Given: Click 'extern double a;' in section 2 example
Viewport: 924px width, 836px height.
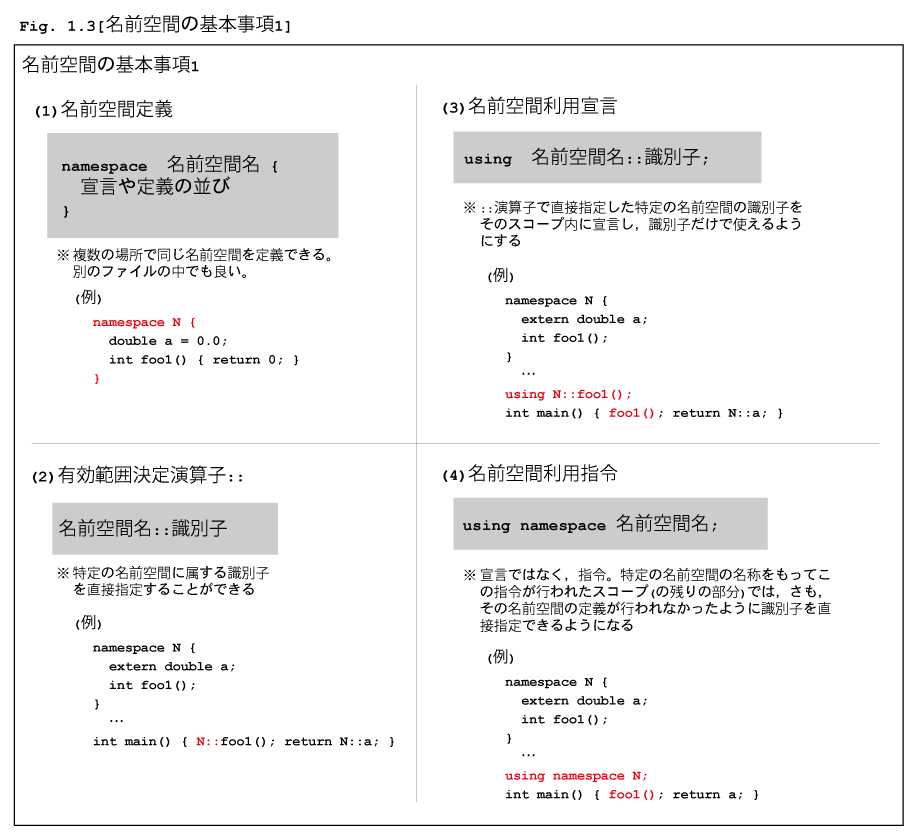Looking at the screenshot, I should (172, 667).
